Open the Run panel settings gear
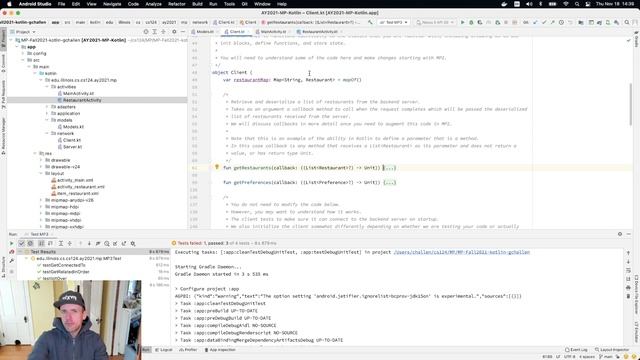640x360 pixels. pos(620,234)
